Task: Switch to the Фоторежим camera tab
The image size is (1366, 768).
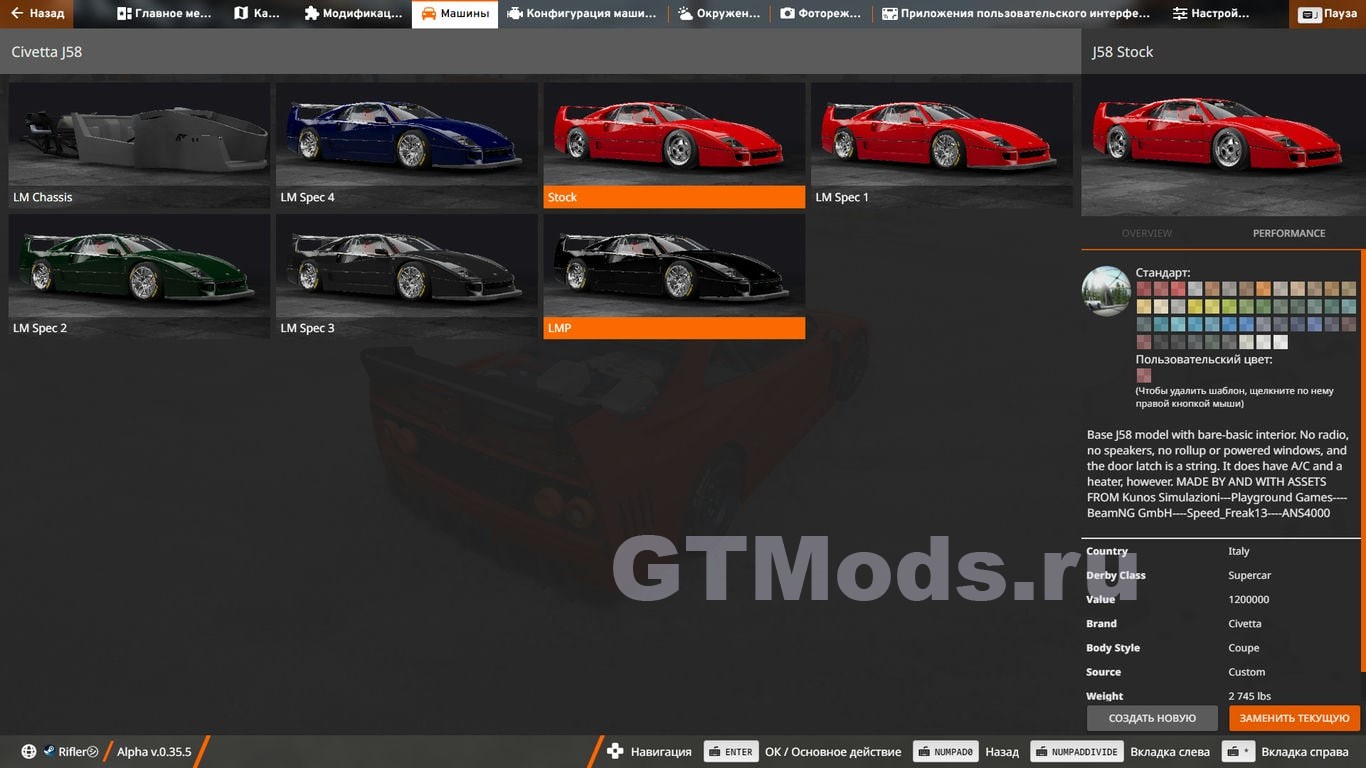Action: [821, 14]
